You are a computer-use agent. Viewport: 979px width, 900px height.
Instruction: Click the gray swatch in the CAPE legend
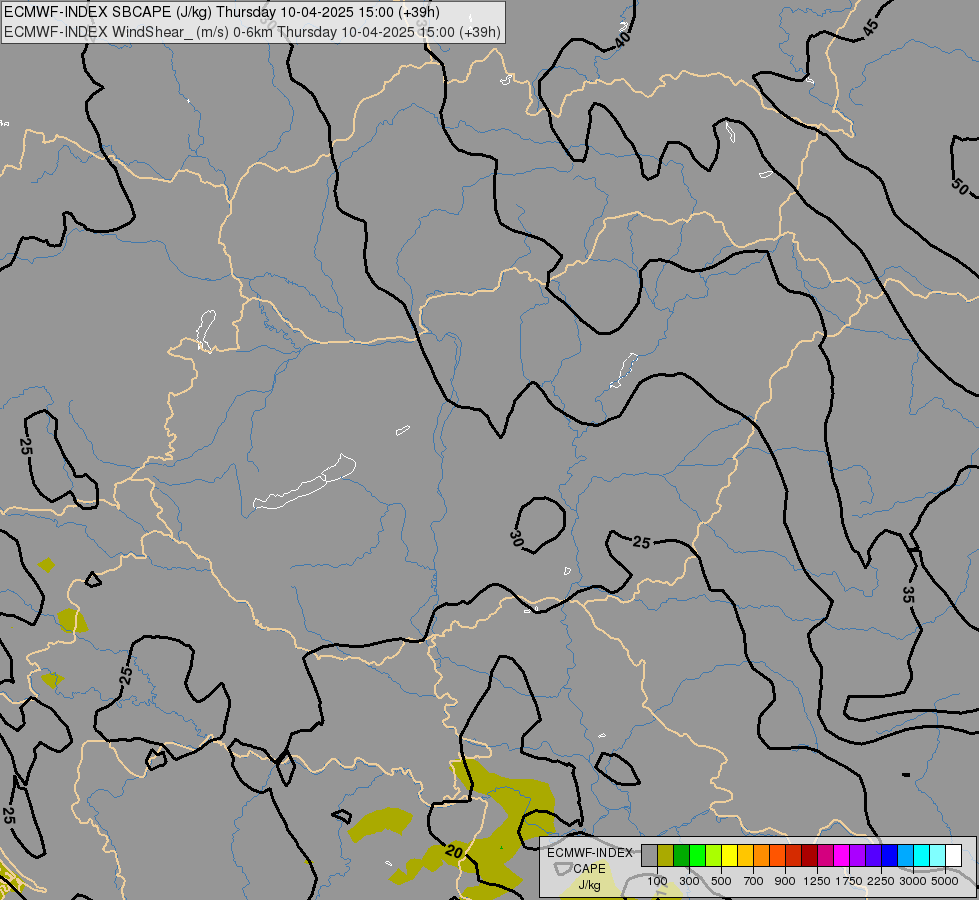tap(649, 856)
